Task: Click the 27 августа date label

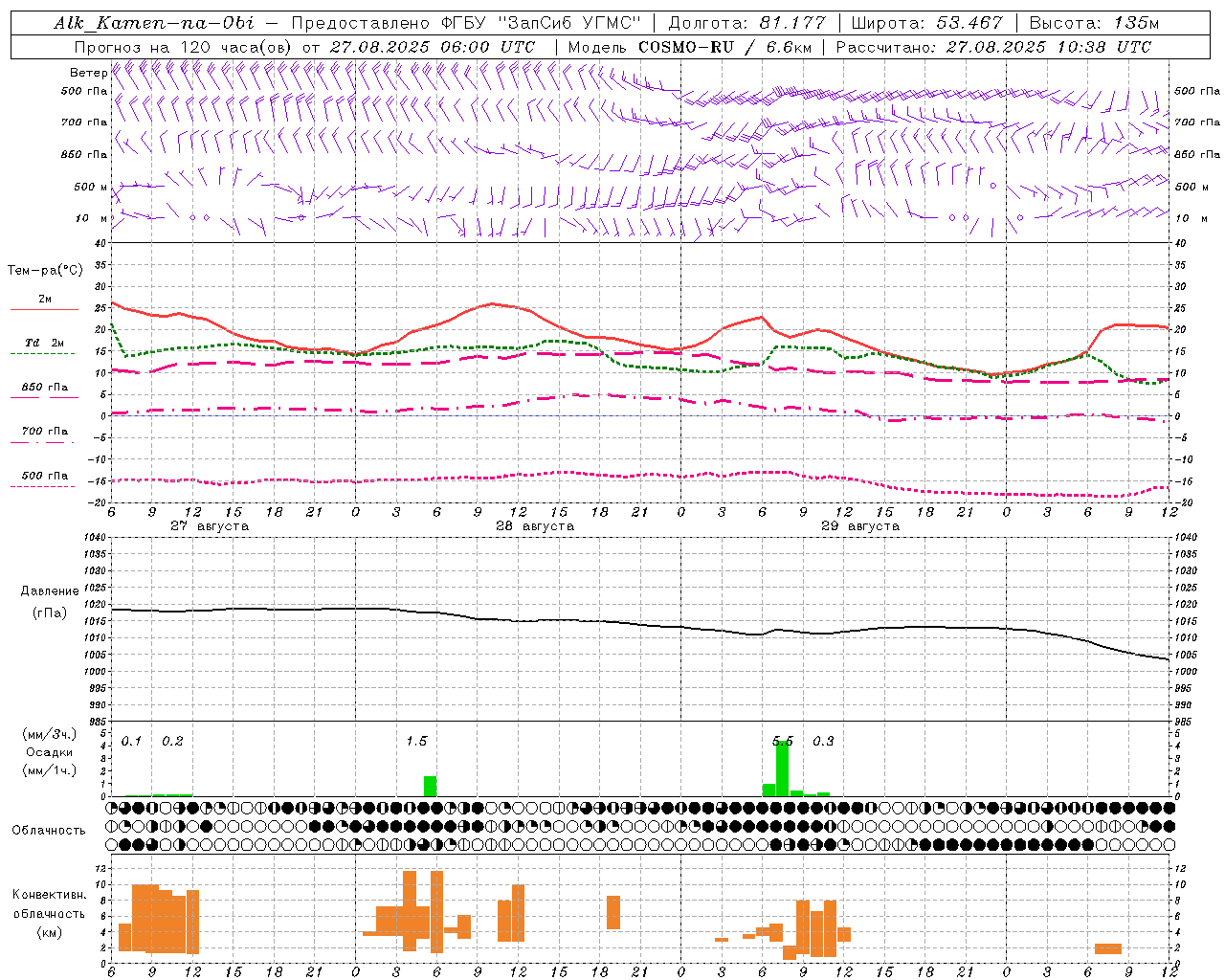Action: point(210,526)
